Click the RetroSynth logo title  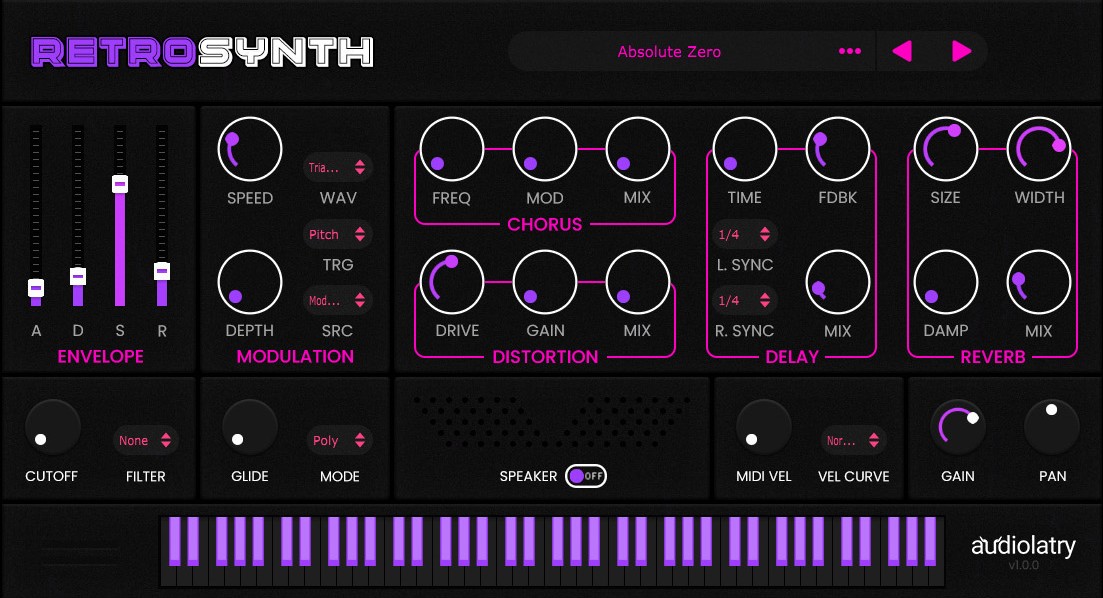coord(203,52)
